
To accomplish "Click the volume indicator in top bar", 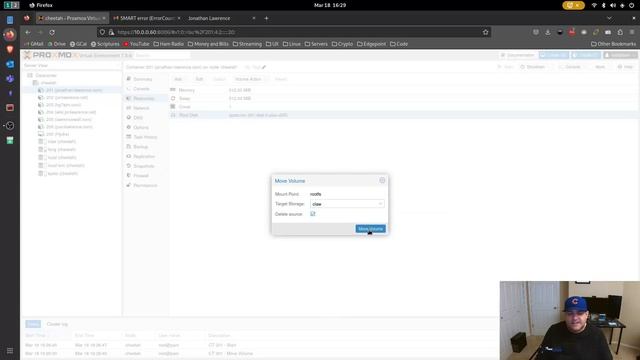I will click(x=613, y=5).
